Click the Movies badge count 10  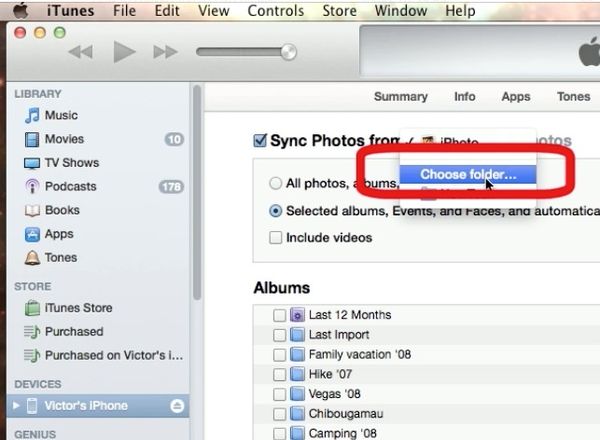tap(174, 139)
